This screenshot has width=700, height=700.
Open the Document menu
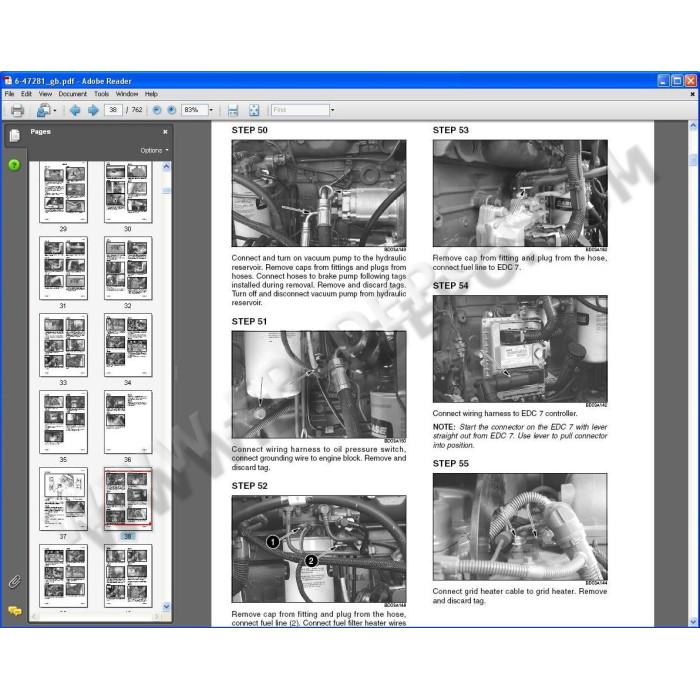point(72,94)
